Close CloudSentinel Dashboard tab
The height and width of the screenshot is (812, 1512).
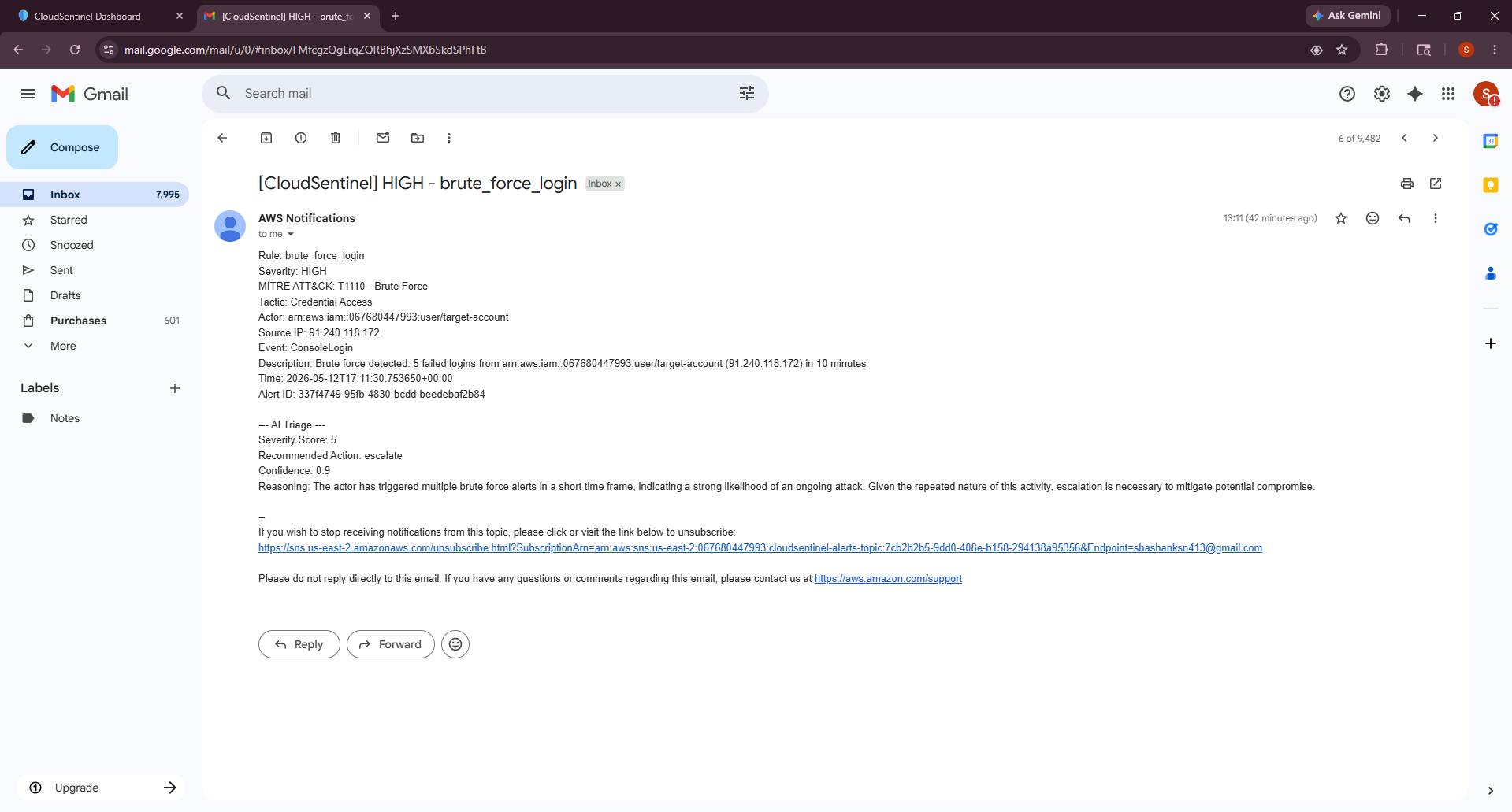[180, 16]
